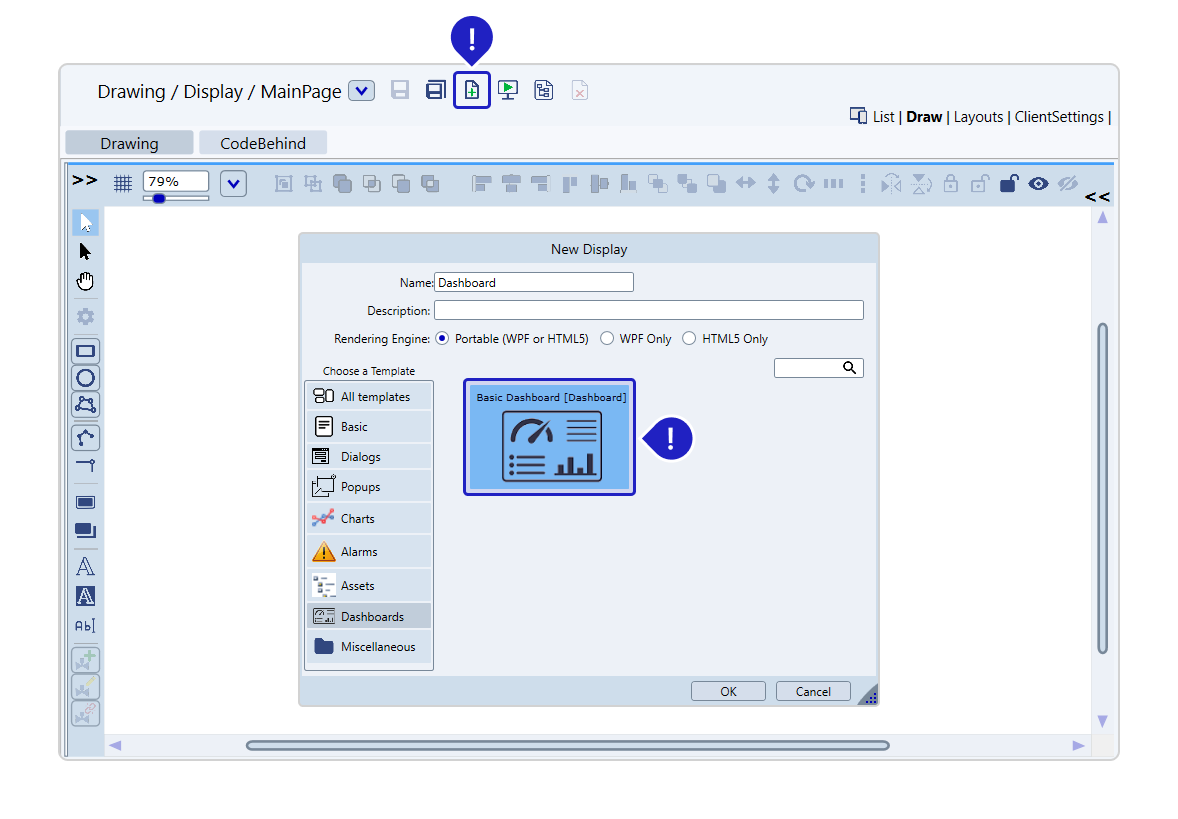Toggle the eye visibility icon in toolbar
Image resolution: width=1178 pixels, height=819 pixels.
tap(1039, 183)
